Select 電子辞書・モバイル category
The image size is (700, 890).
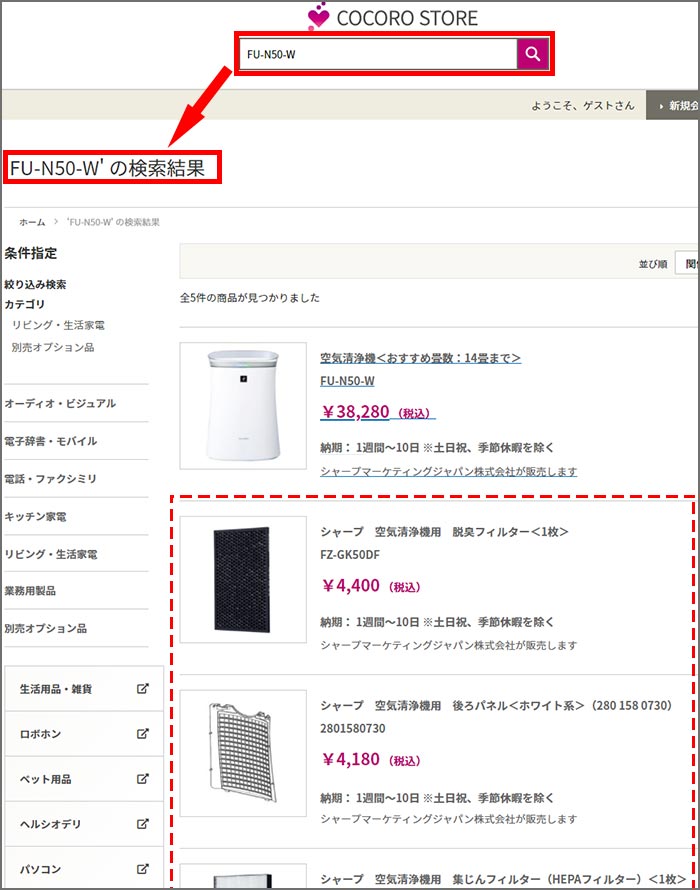coord(50,441)
